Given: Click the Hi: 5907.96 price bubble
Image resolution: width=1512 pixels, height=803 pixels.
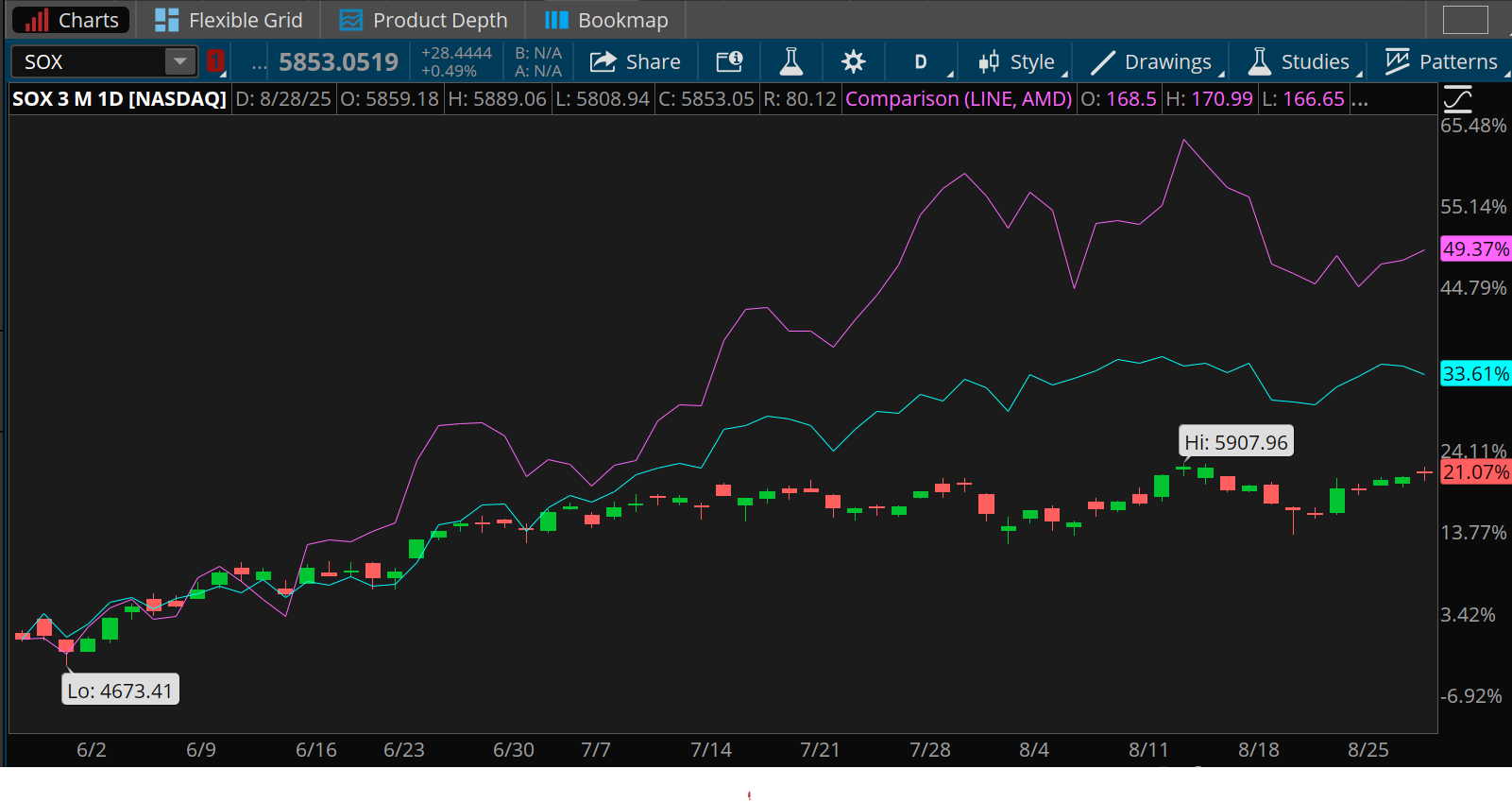Looking at the screenshot, I should (1236, 442).
